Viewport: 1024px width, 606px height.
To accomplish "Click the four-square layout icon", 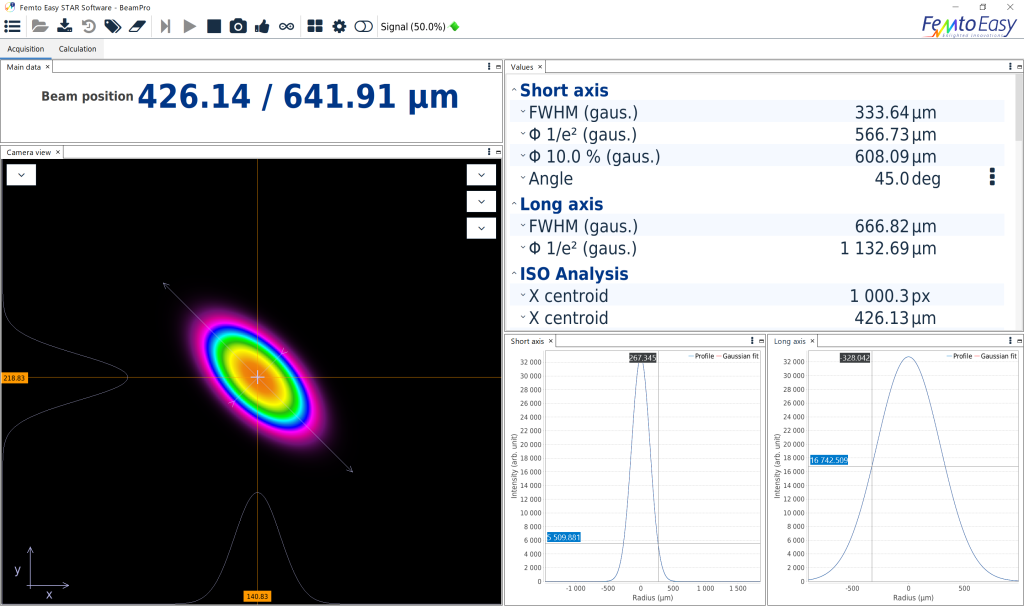I will click(x=315, y=27).
